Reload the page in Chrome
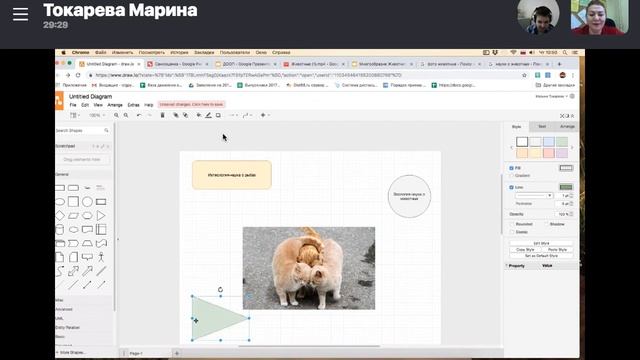The image size is (640, 360). coord(78,76)
